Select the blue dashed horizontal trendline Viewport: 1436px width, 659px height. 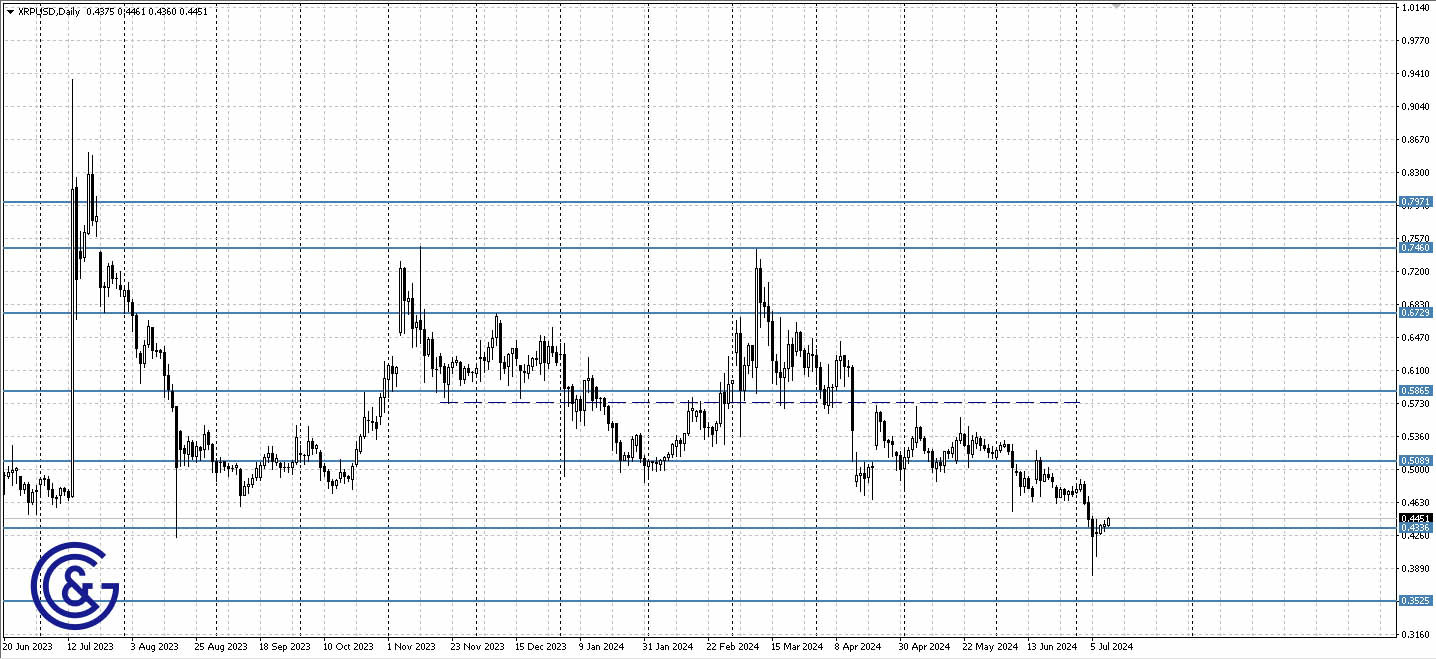tap(760, 402)
